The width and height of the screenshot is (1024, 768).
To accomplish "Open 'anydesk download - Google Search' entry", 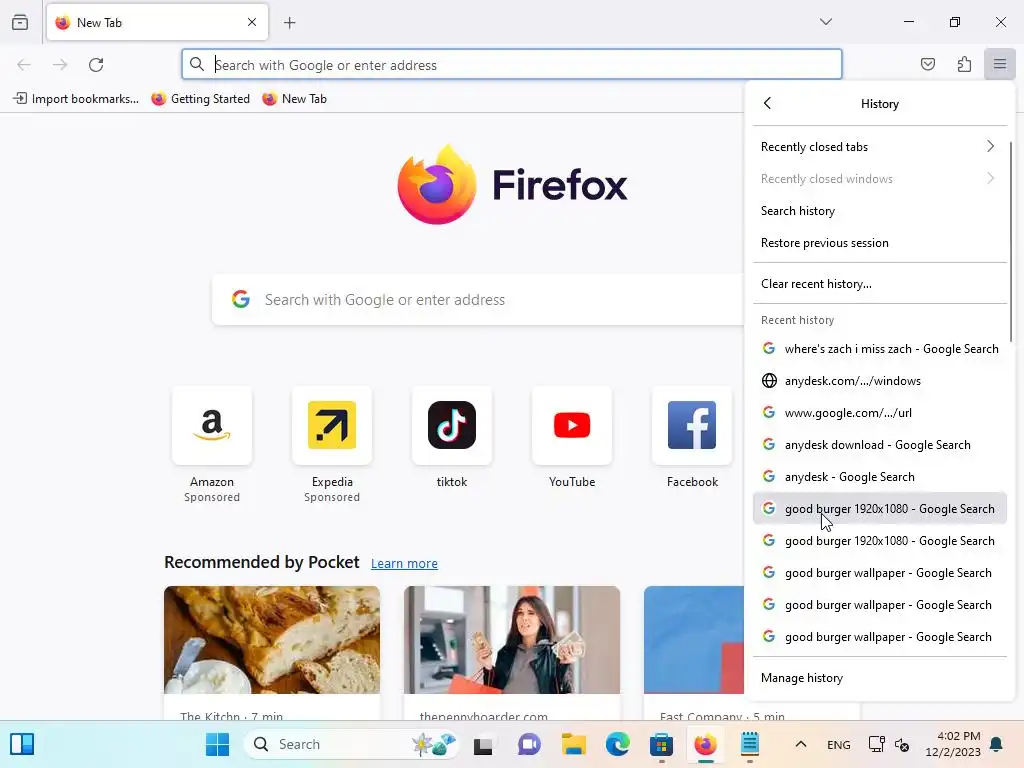I will (880, 445).
